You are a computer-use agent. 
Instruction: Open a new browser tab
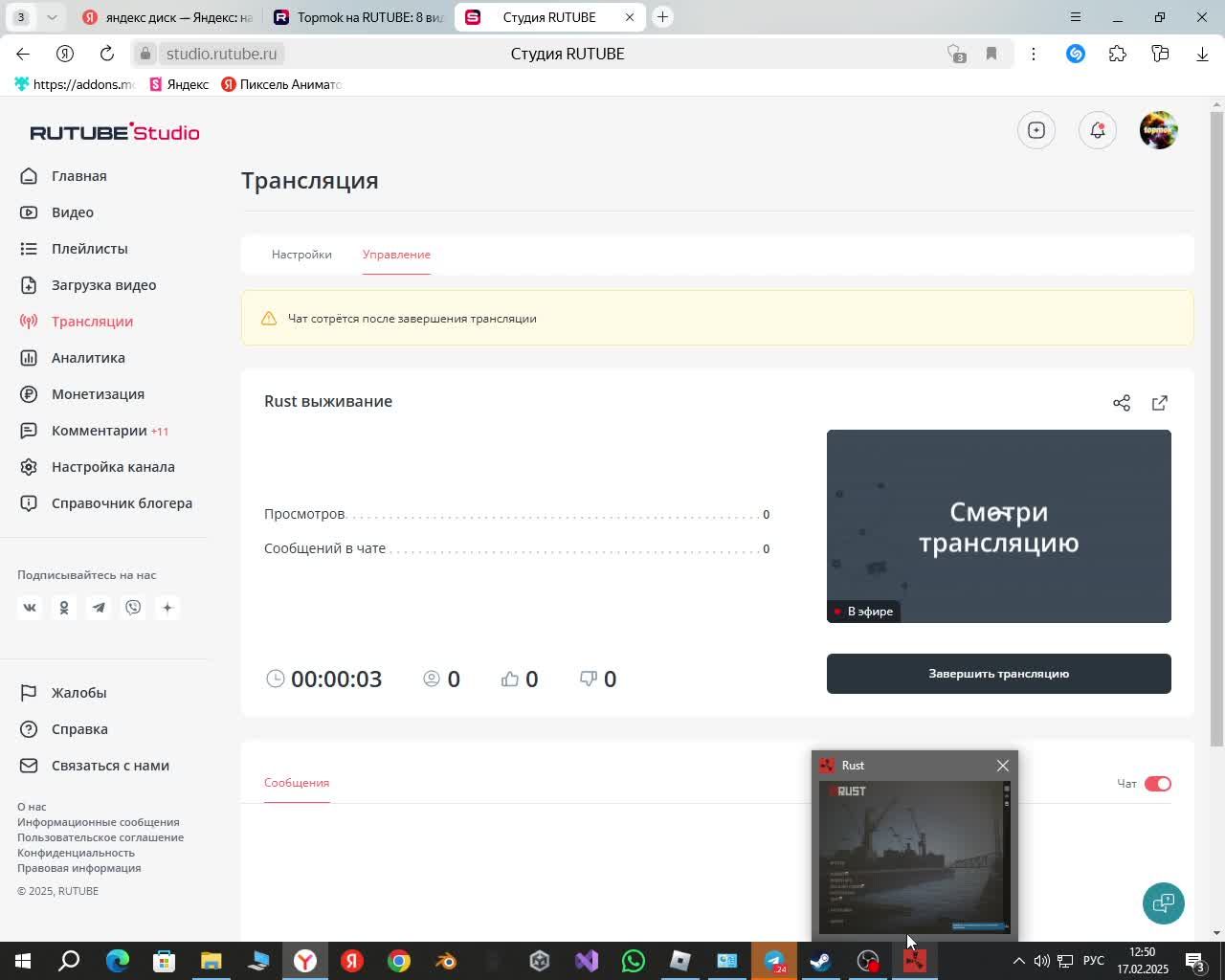click(x=662, y=17)
